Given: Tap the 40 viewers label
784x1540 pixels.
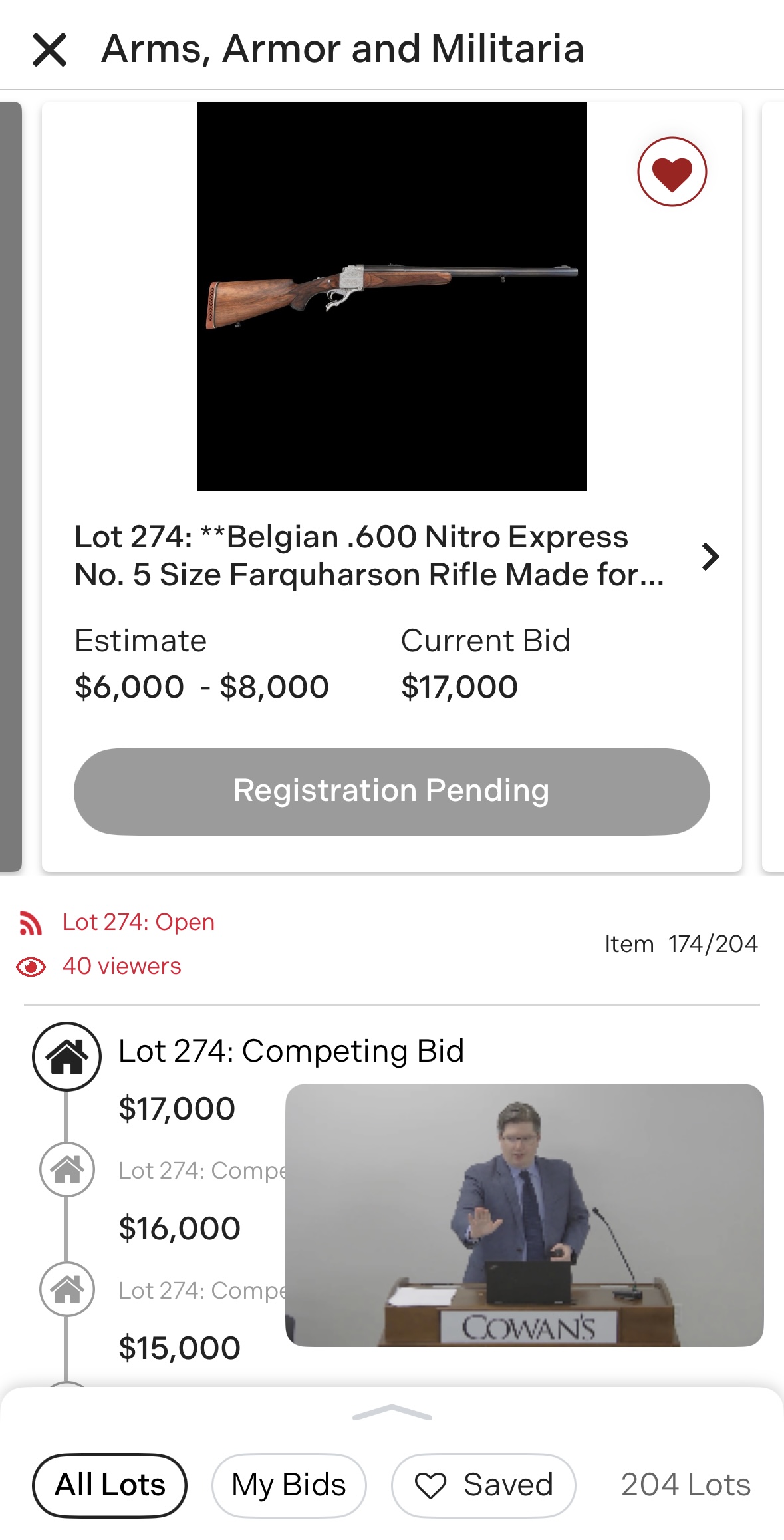Looking at the screenshot, I should click(122, 966).
